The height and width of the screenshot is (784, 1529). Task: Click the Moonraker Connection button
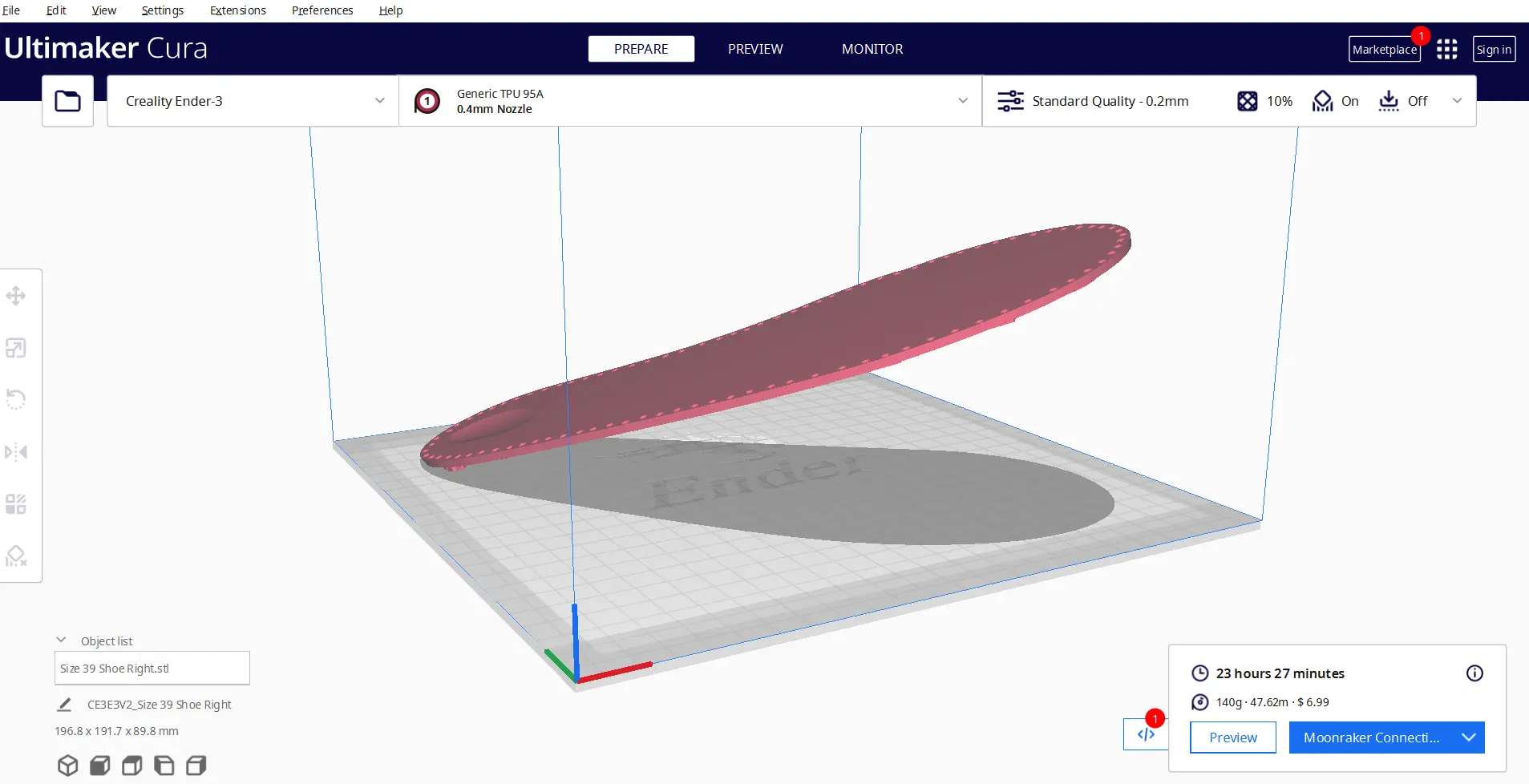pyautogui.click(x=1372, y=738)
